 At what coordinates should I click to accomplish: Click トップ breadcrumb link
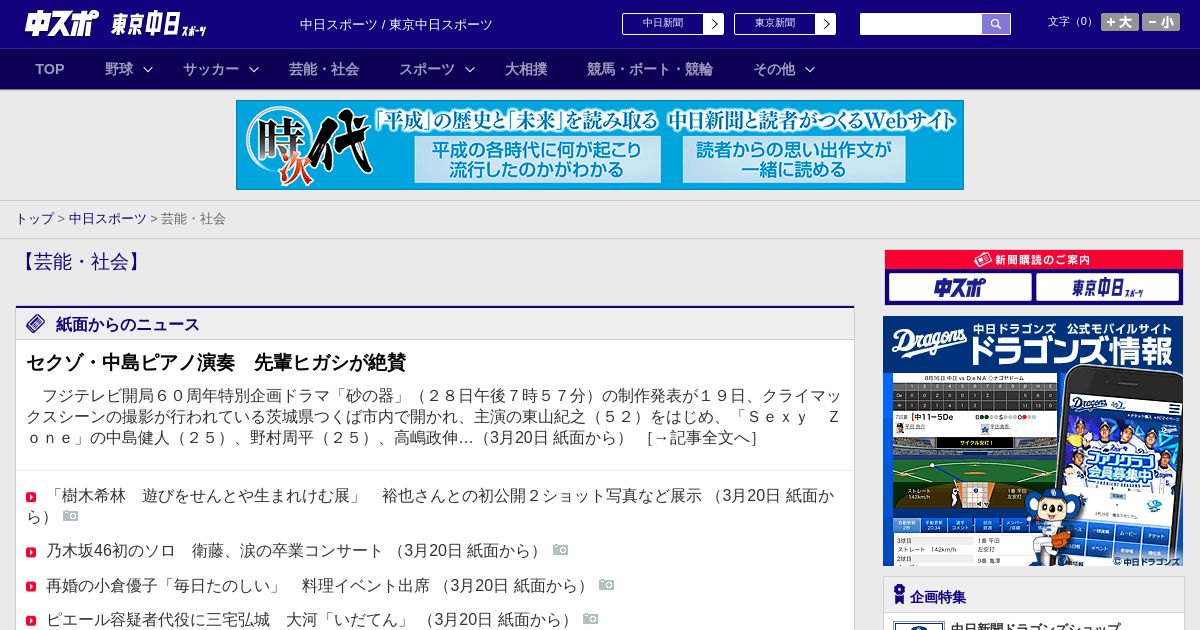coord(34,218)
